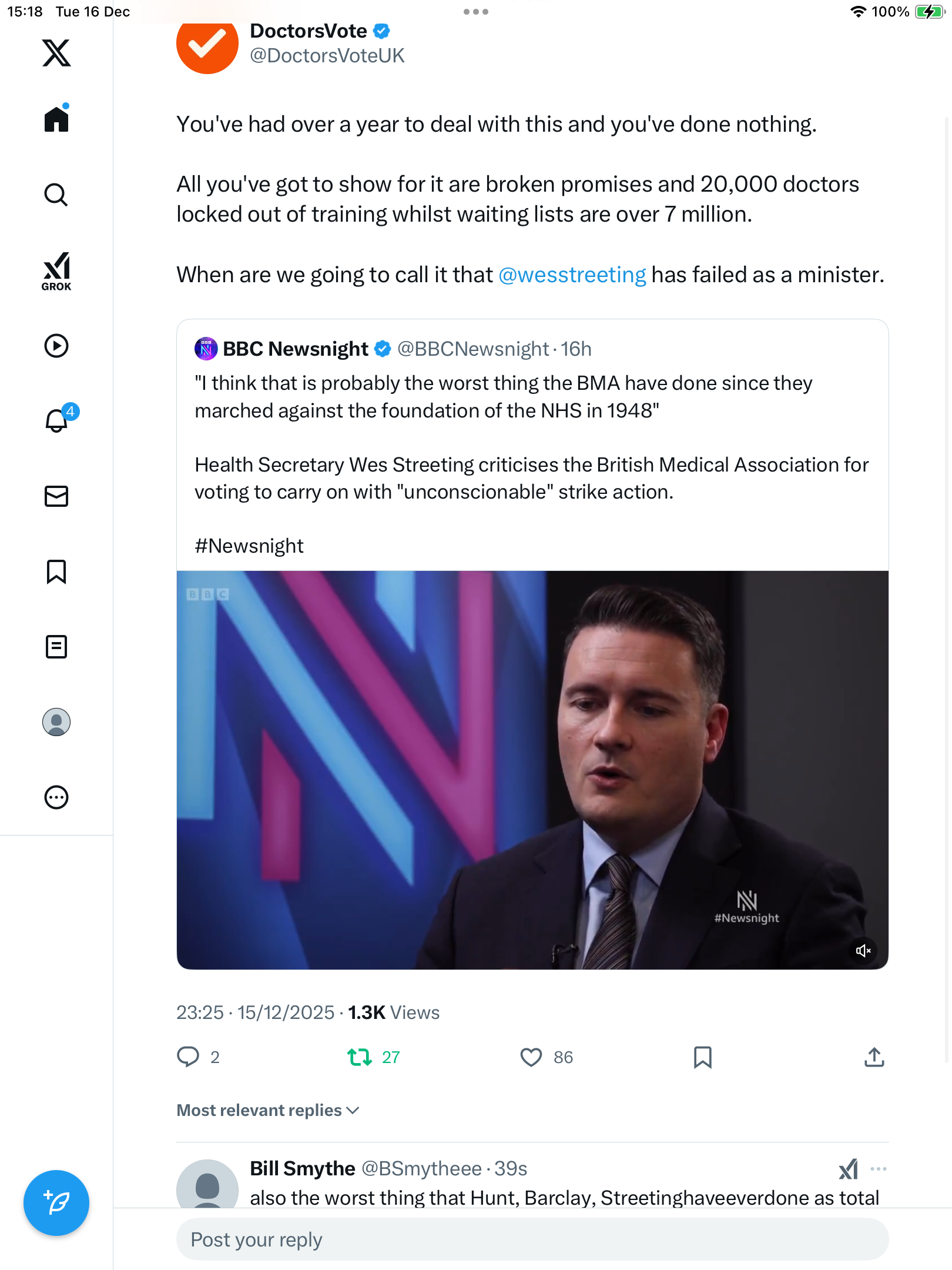The height and width of the screenshot is (1270, 952).
Task: Open the sidebar Bookmarks page
Action: click(x=56, y=571)
